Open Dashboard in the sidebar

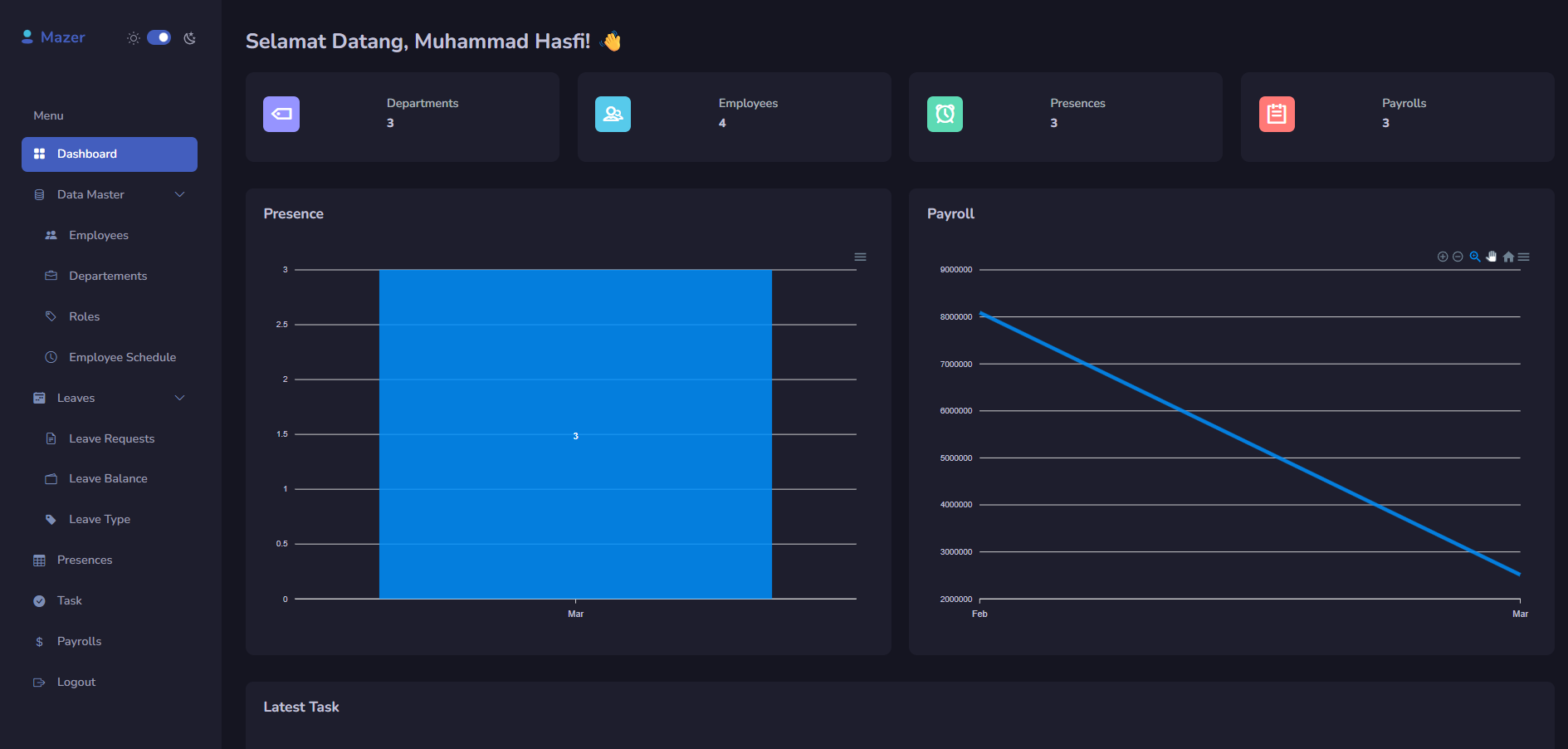(110, 154)
